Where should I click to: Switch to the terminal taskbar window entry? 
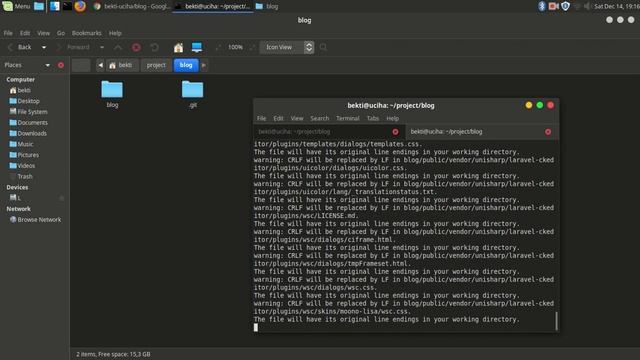pos(213,6)
